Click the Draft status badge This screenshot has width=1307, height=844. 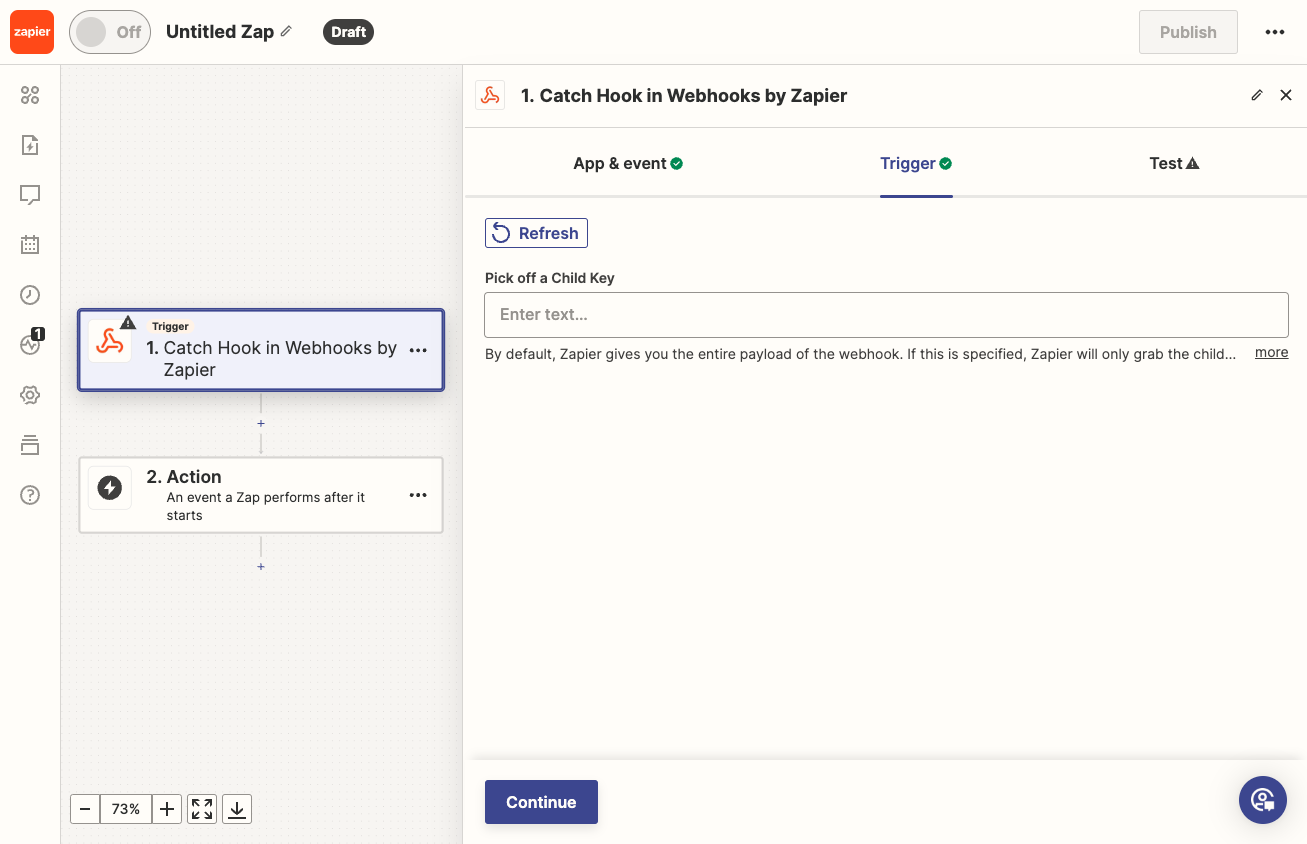348,32
